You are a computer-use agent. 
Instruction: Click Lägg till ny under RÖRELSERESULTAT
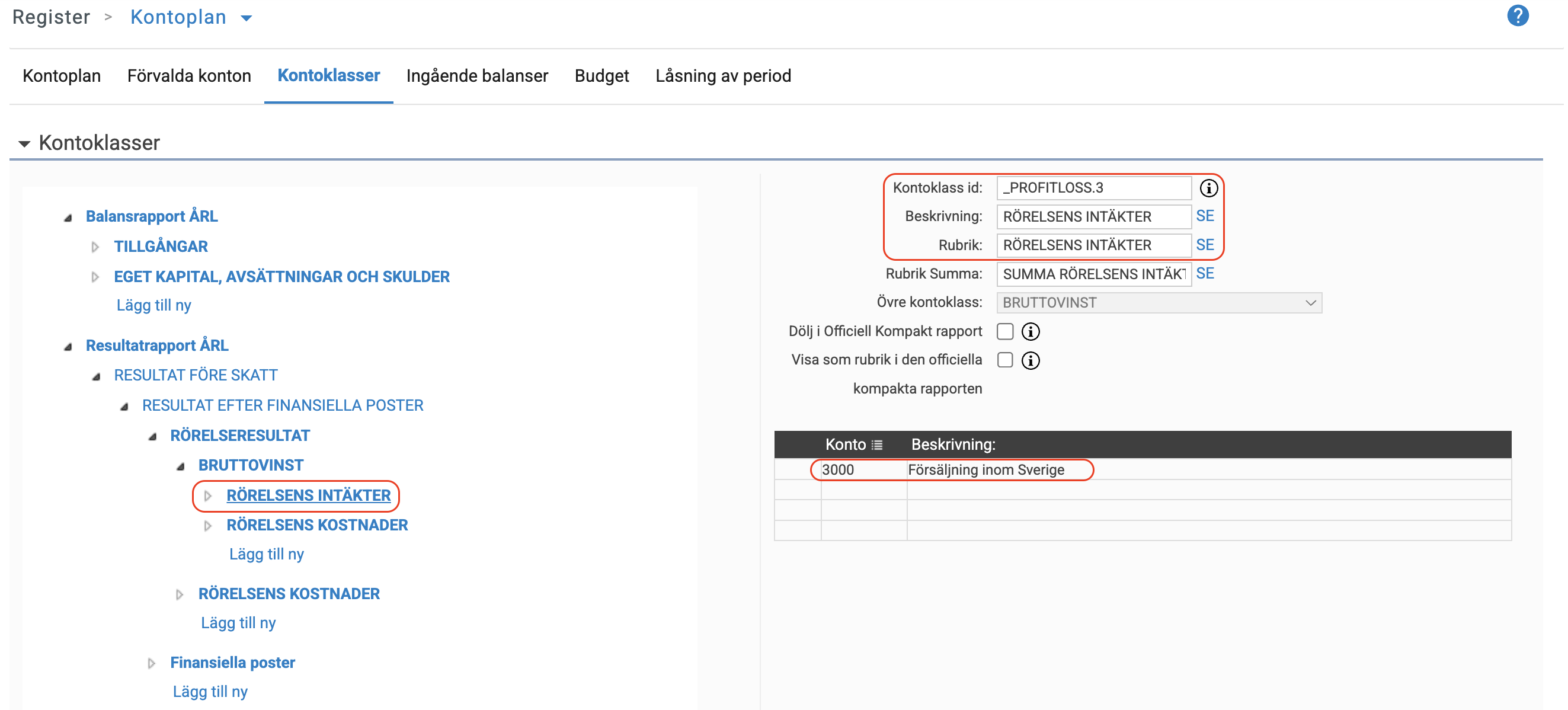point(239,623)
